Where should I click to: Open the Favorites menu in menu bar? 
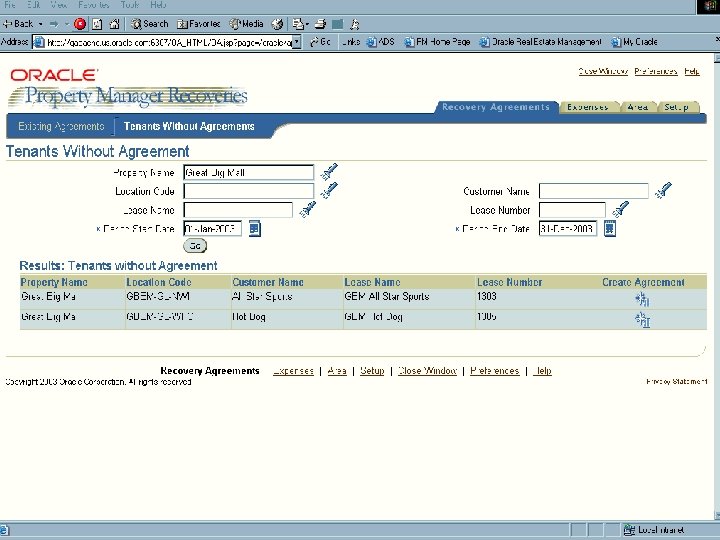(x=94, y=5)
